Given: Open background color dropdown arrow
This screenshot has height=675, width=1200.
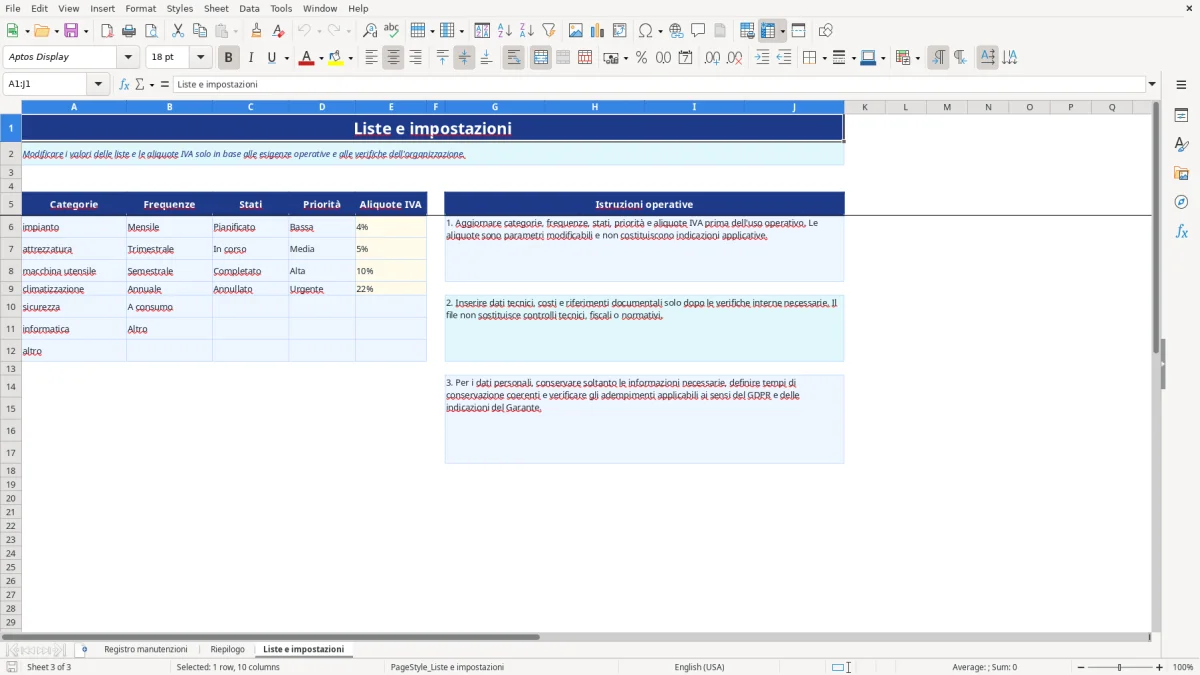Looking at the screenshot, I should 350,58.
